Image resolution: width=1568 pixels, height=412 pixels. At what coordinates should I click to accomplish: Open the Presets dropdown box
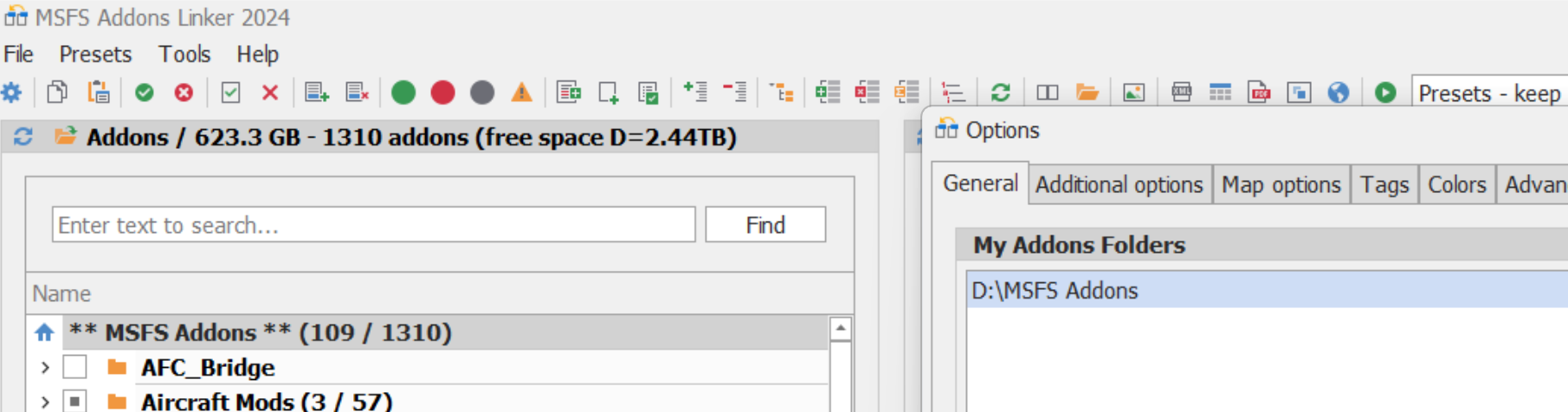click(x=1489, y=93)
